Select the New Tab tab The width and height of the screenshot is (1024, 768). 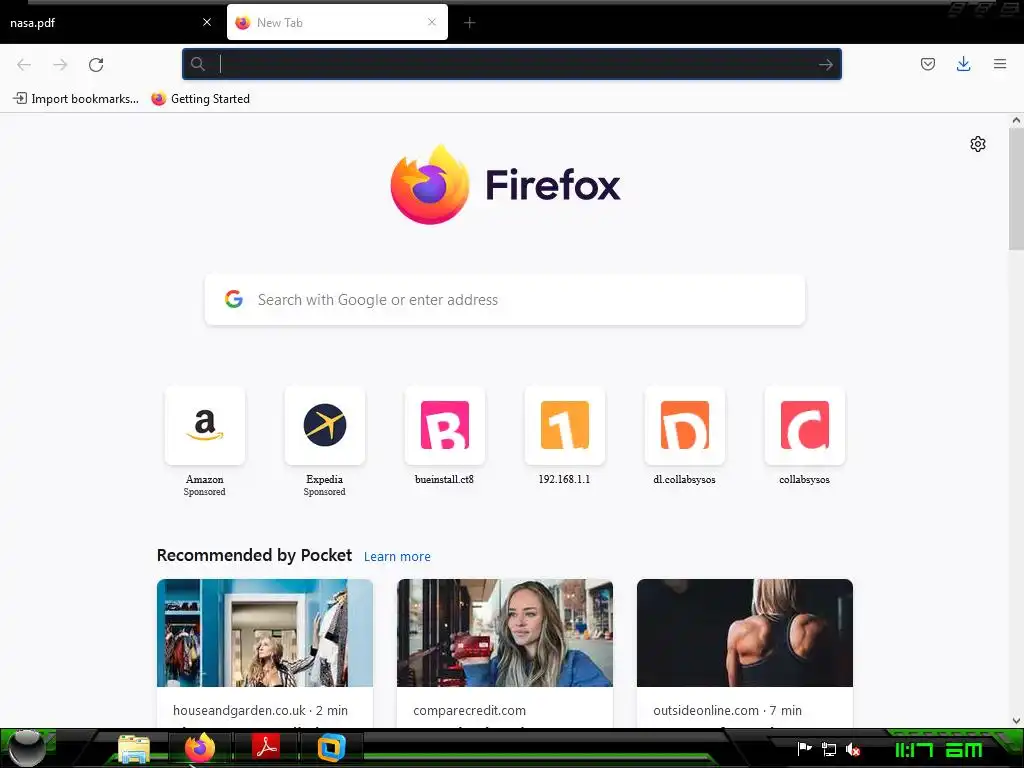click(x=337, y=22)
